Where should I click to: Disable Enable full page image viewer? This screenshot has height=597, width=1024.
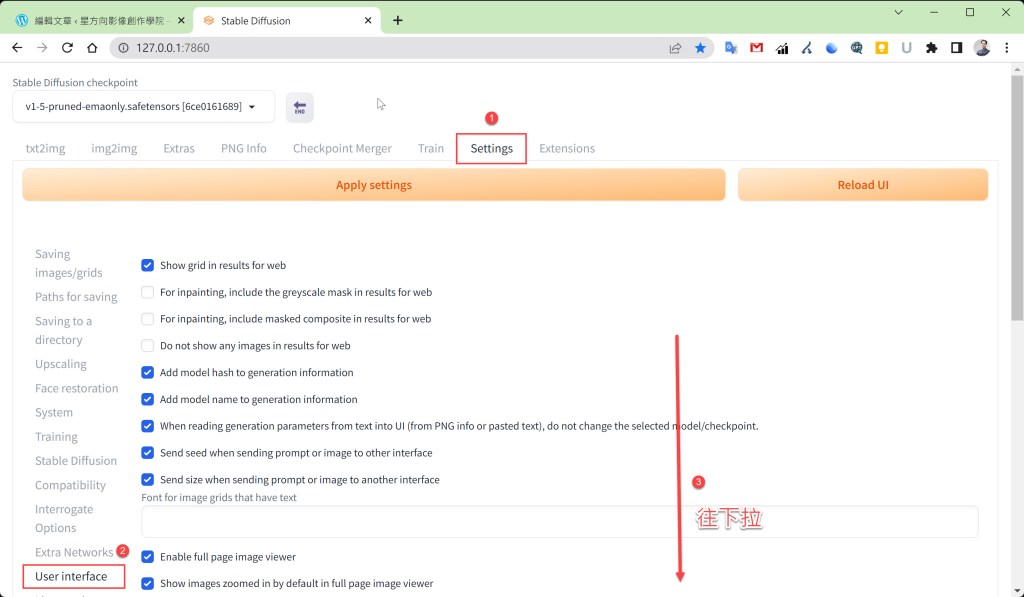click(148, 557)
